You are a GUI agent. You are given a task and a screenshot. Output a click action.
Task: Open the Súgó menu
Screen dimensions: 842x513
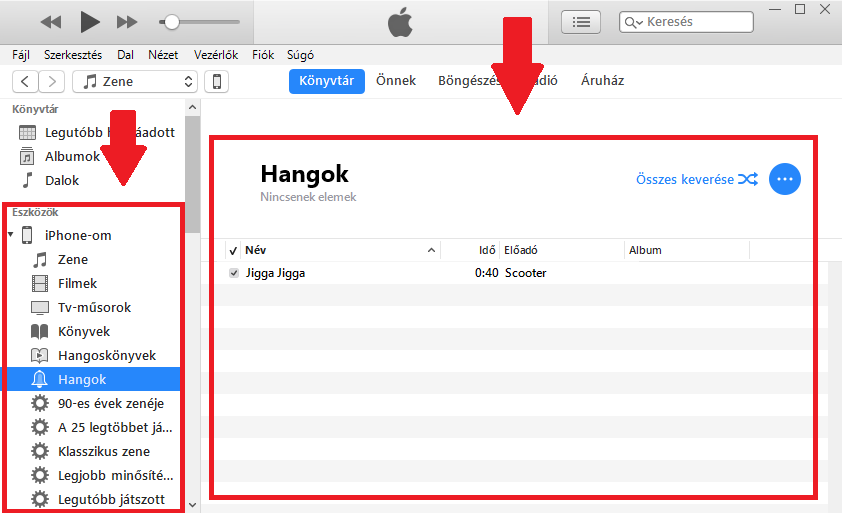300,55
